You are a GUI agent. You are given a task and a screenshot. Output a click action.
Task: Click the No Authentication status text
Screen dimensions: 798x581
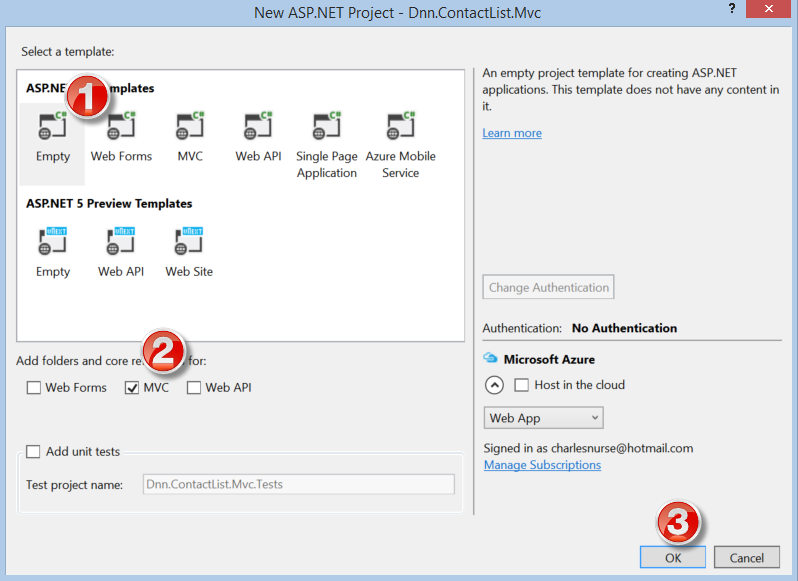(624, 328)
